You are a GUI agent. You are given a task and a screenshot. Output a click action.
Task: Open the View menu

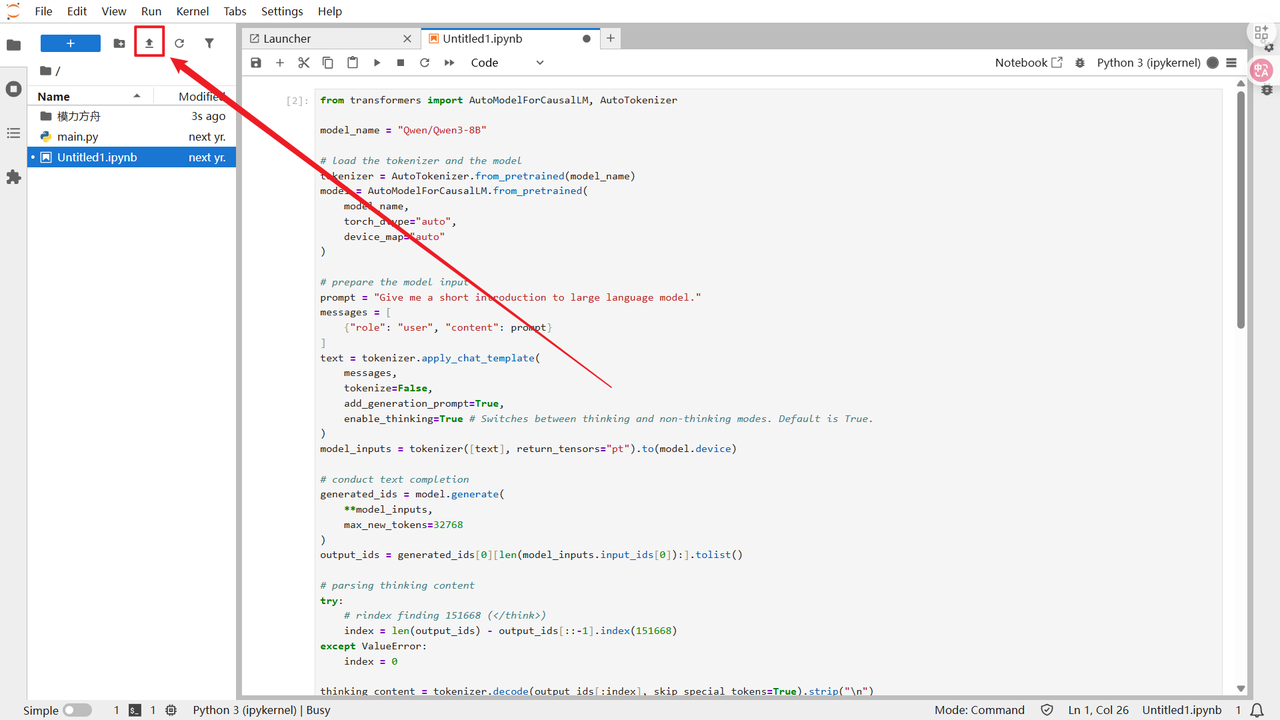pos(114,11)
